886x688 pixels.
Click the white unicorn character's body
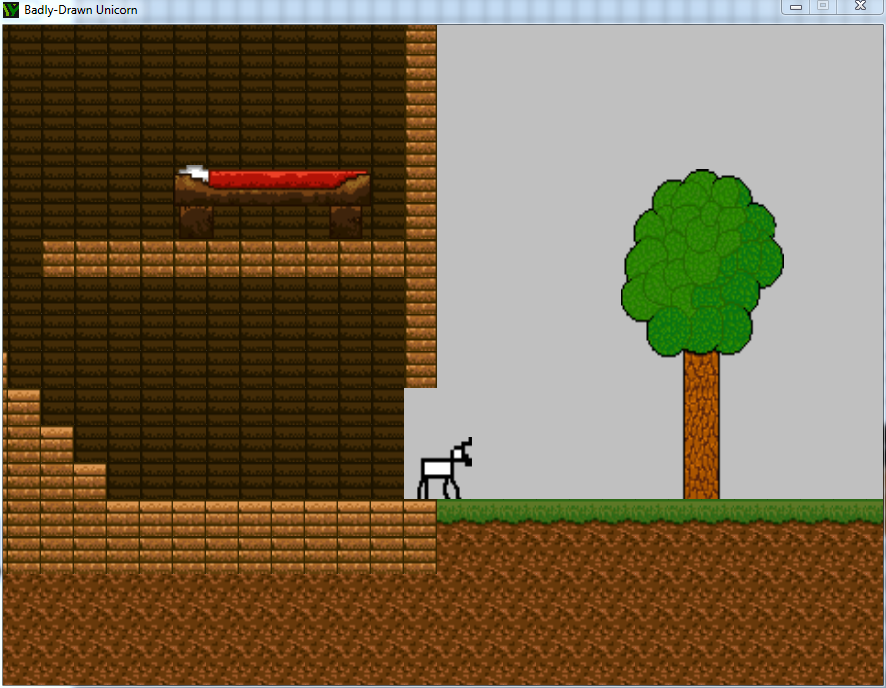pyautogui.click(x=437, y=470)
